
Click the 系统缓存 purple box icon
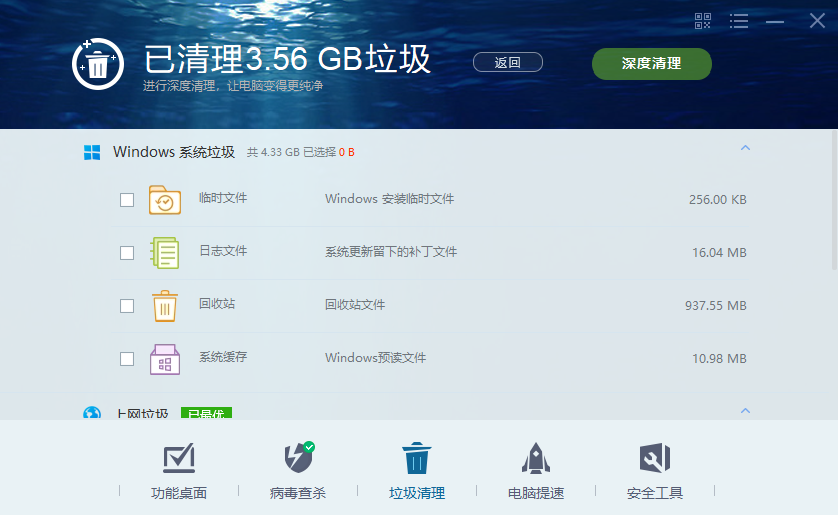point(165,359)
